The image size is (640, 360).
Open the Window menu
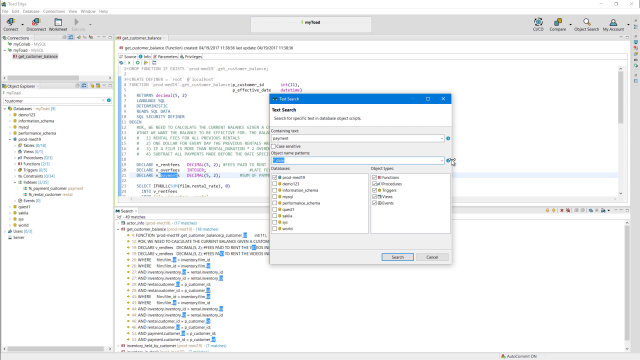coord(88,11)
